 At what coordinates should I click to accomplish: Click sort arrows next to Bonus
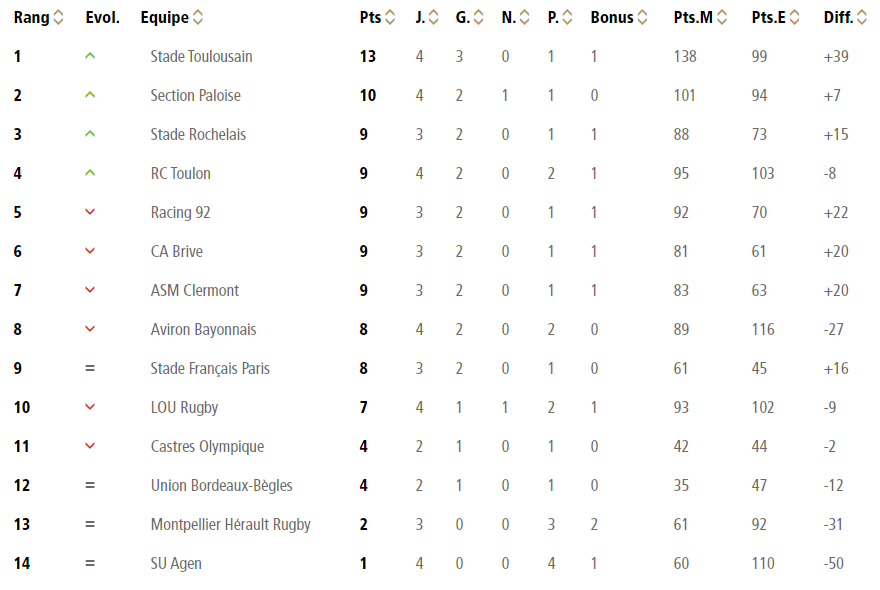tap(643, 18)
